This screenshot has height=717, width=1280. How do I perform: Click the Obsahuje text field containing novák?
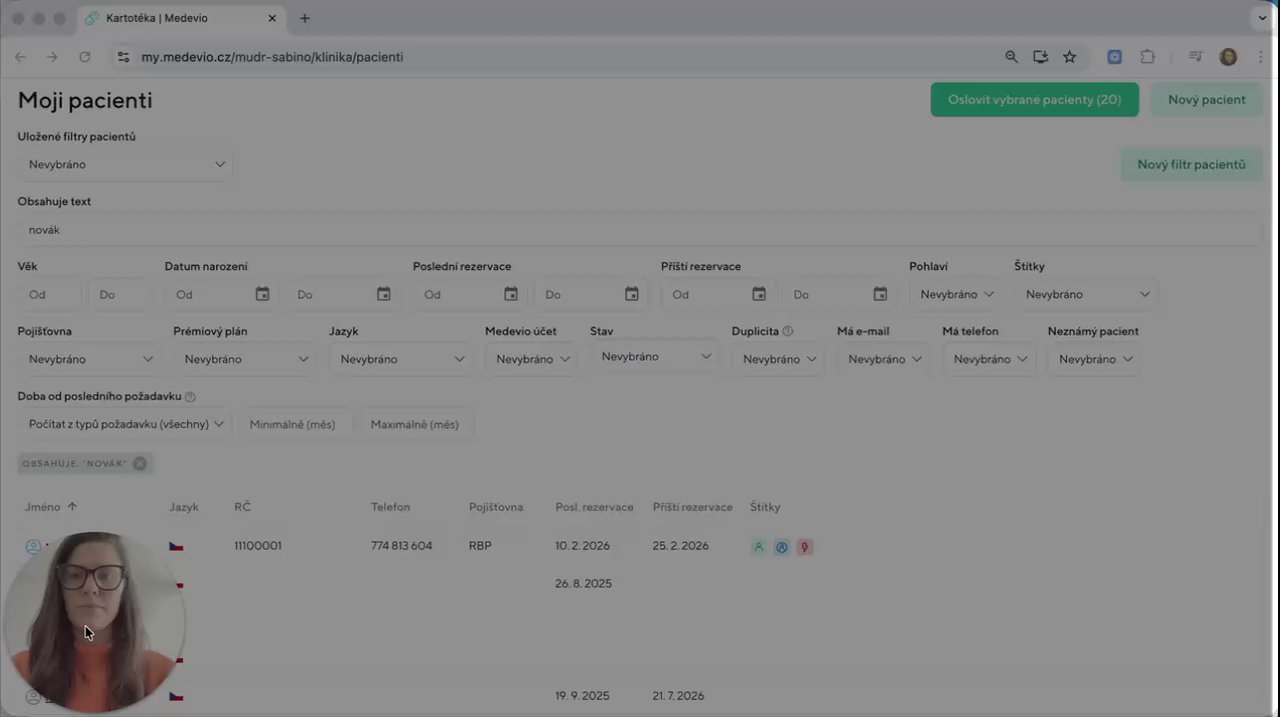tap(640, 230)
